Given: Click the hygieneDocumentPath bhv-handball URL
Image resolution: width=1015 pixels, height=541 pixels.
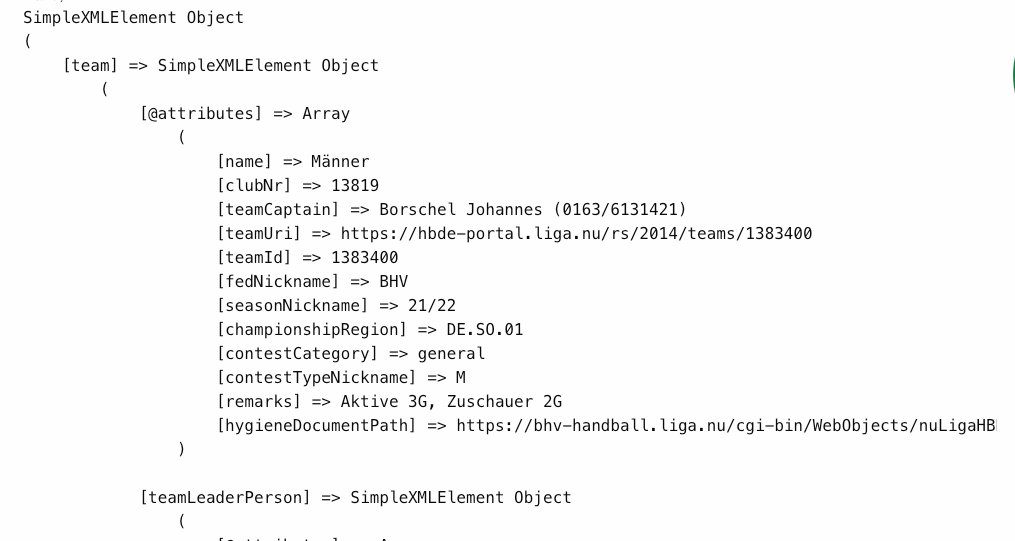Looking at the screenshot, I should [725, 426].
